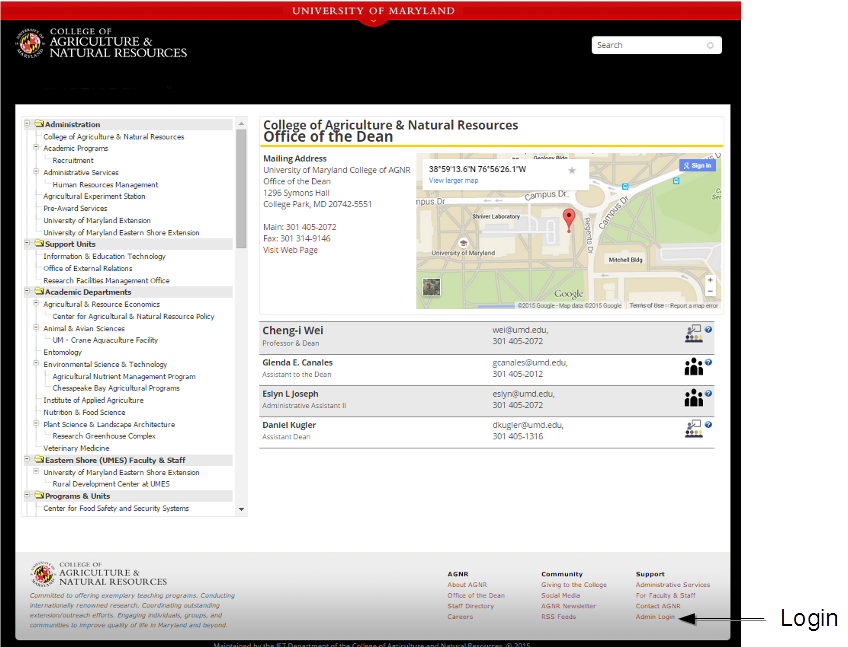Viewport: 848px width, 647px height.
Task: Open the Giving to the College footer link
Action: [574, 585]
